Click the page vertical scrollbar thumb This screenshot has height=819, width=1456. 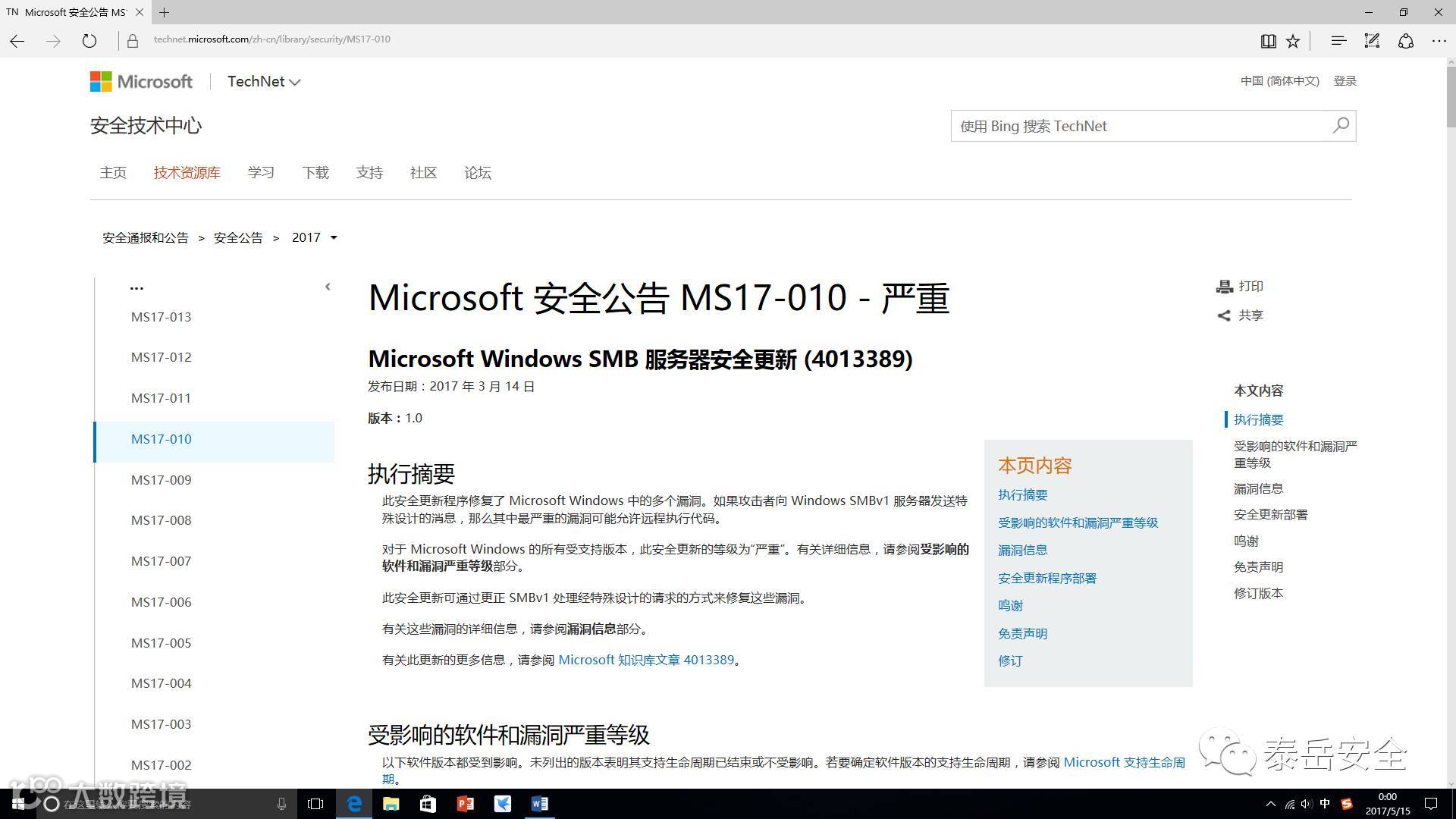click(x=1450, y=99)
